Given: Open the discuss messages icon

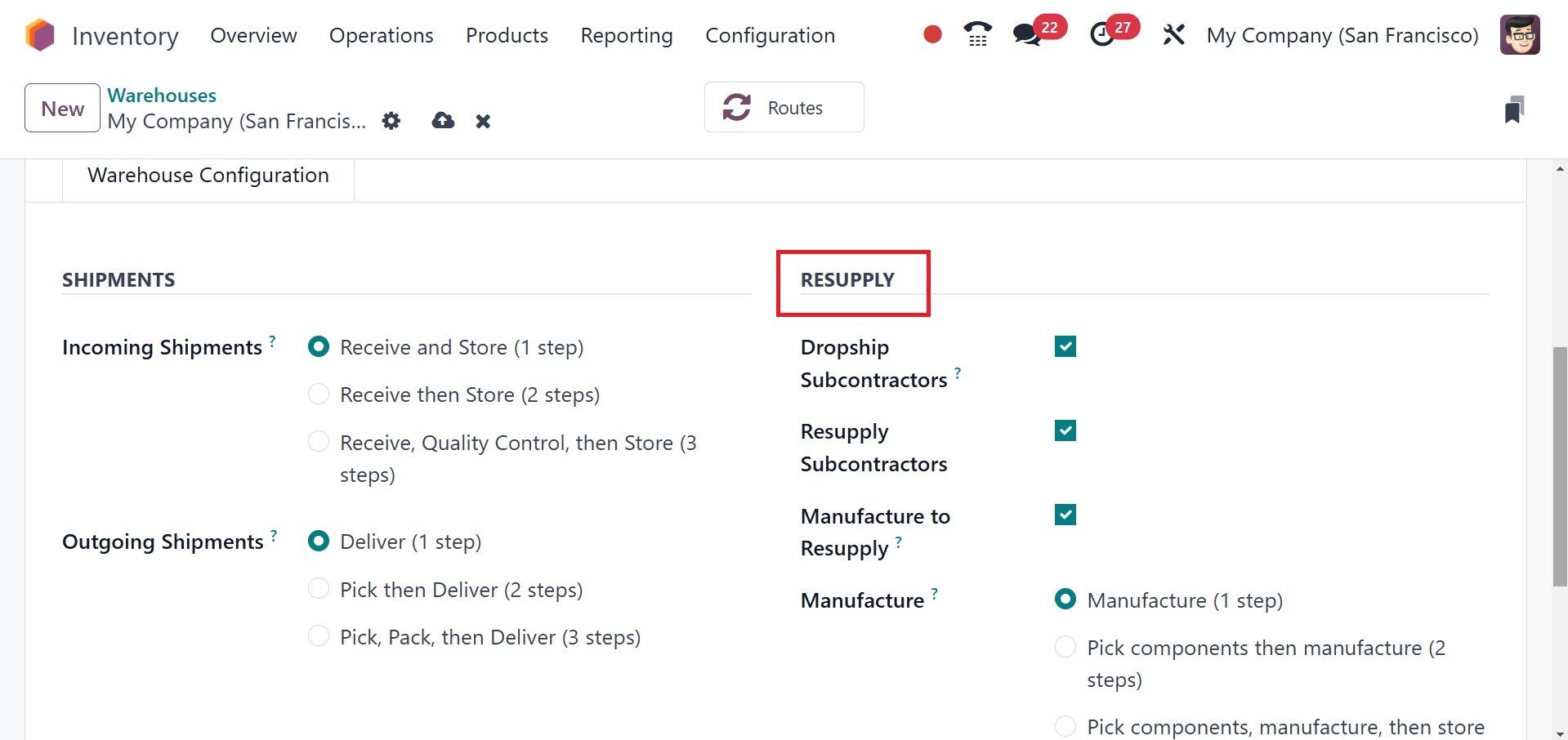Looking at the screenshot, I should (x=1026, y=34).
